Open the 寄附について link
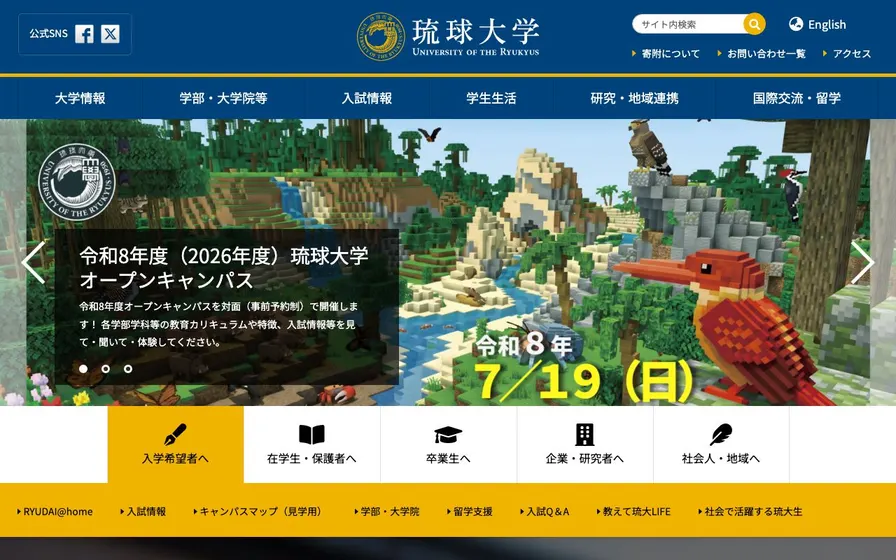 tap(670, 54)
